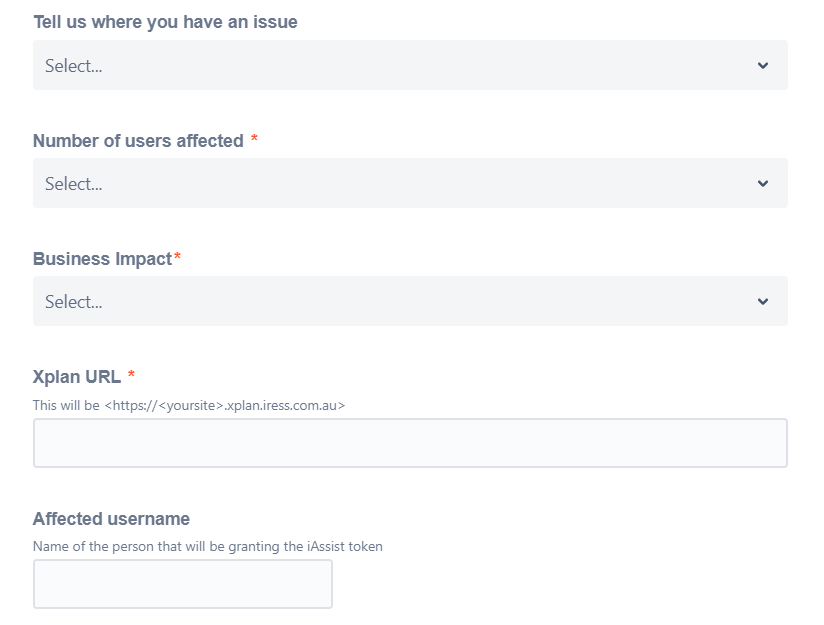Viewport: 824px width, 625px height.
Task: Click the iAssist token helper text
Action: pyautogui.click(x=207, y=547)
